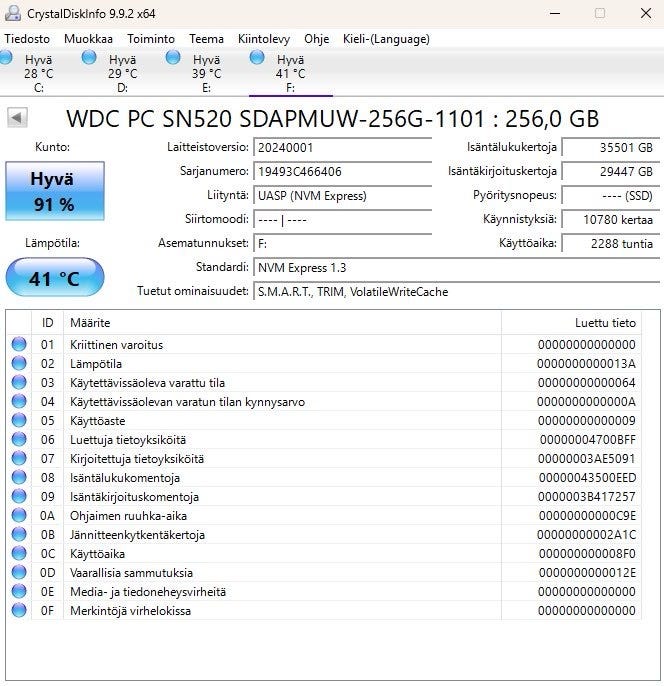Image resolution: width=664 pixels, height=686 pixels.
Task: Click the previous disk arrow button
Action: click(x=17, y=118)
